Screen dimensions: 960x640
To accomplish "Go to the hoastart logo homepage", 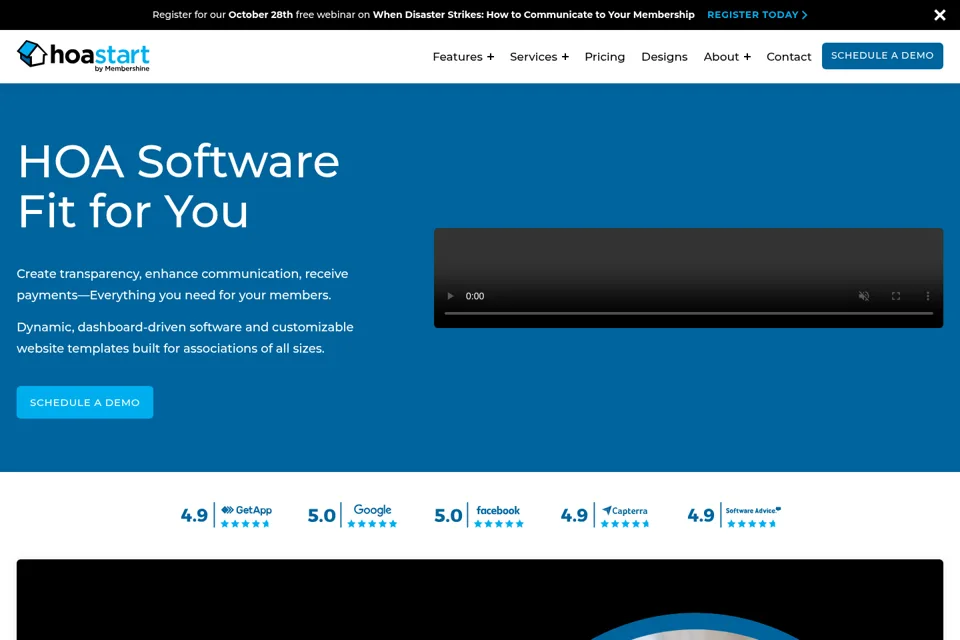I will pos(83,56).
